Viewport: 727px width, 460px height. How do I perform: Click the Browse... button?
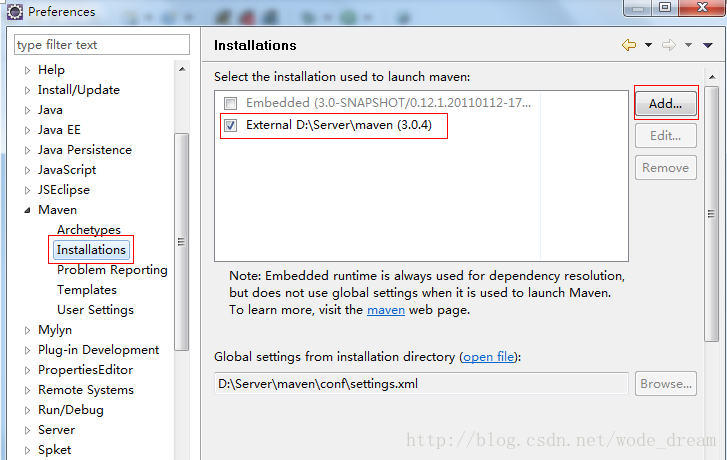click(x=666, y=383)
